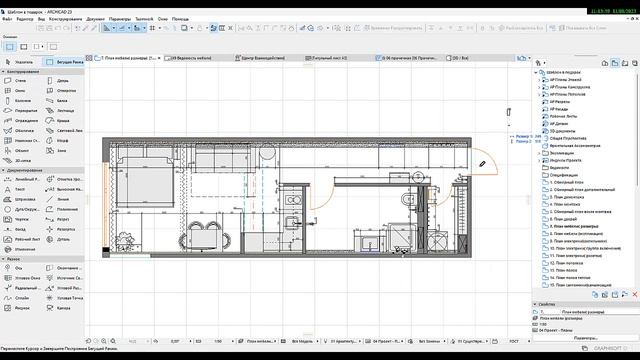Open the Конструирование menu
The image size is (640, 360).
click(x=65, y=19)
